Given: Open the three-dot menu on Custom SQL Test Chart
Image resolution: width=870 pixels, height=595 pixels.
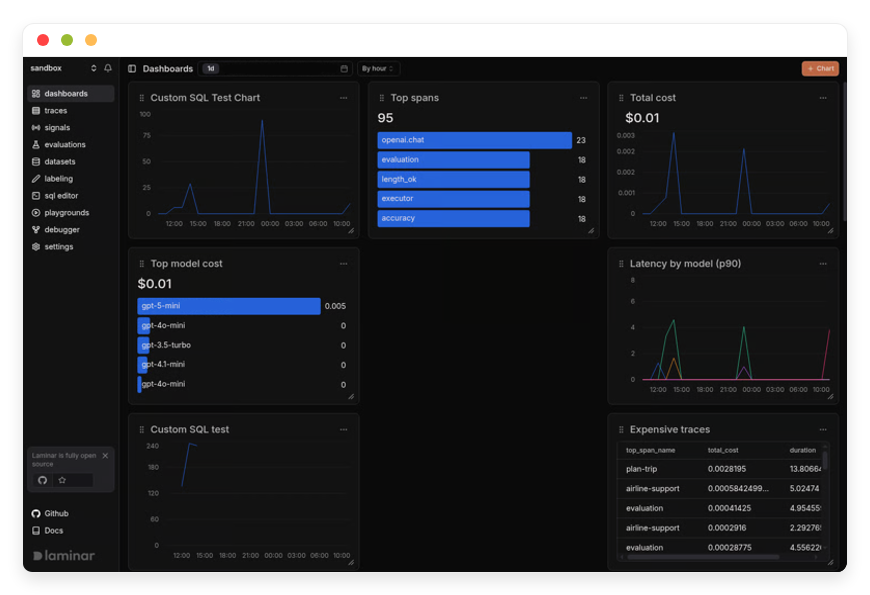Looking at the screenshot, I should click(343, 98).
